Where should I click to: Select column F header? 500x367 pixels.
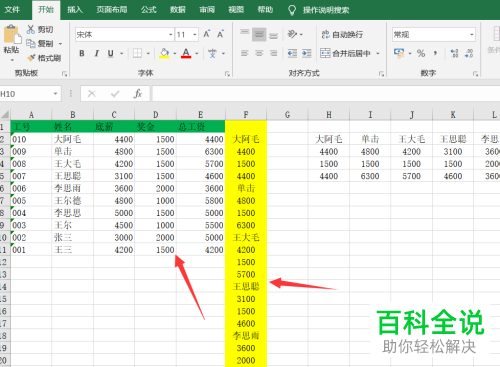point(246,115)
